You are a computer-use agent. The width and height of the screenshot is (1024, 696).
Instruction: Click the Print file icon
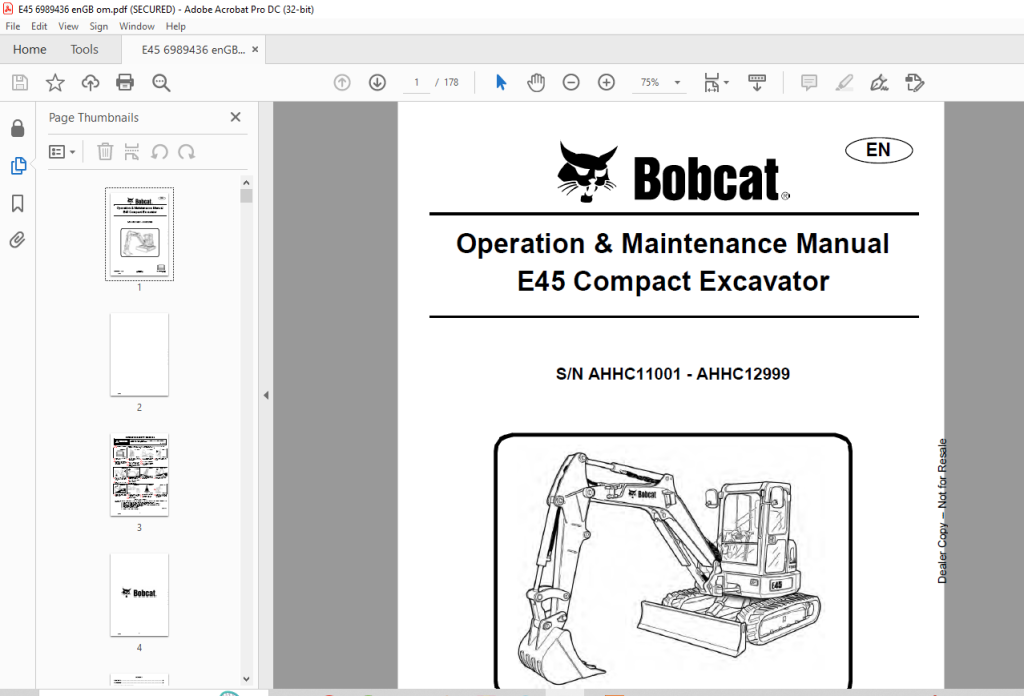tap(125, 82)
